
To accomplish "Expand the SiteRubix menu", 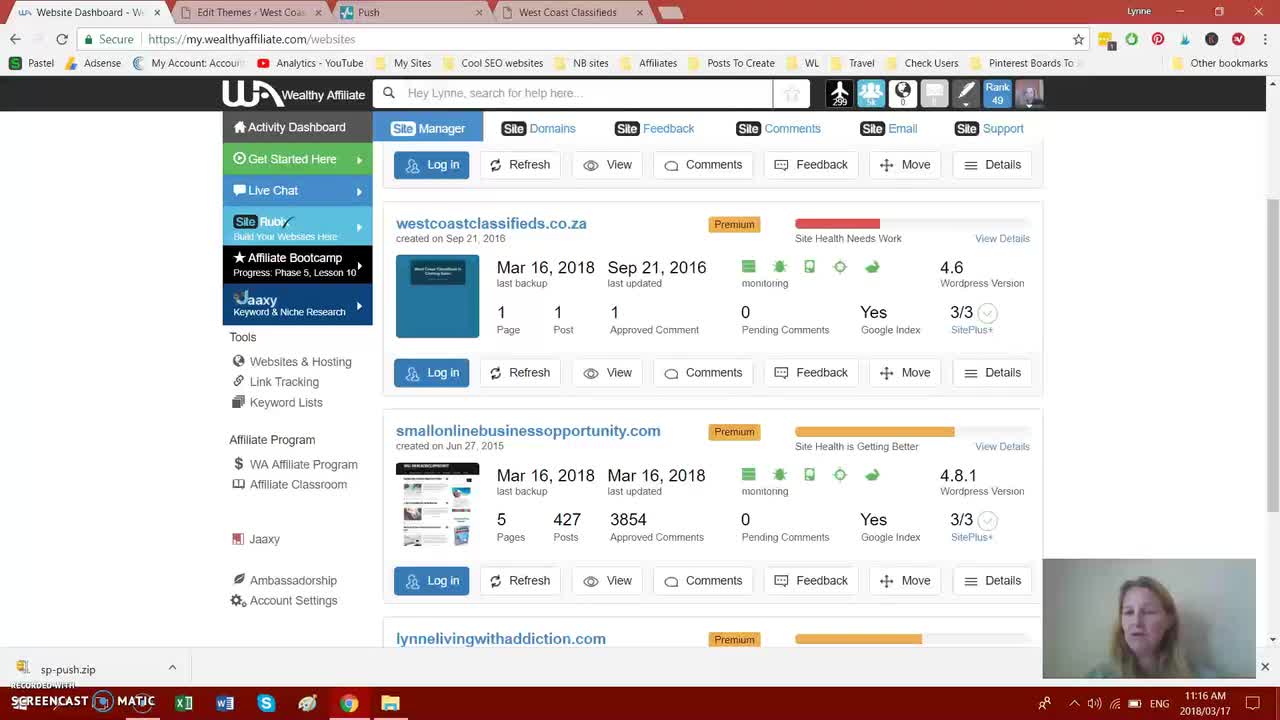I will pos(297,227).
